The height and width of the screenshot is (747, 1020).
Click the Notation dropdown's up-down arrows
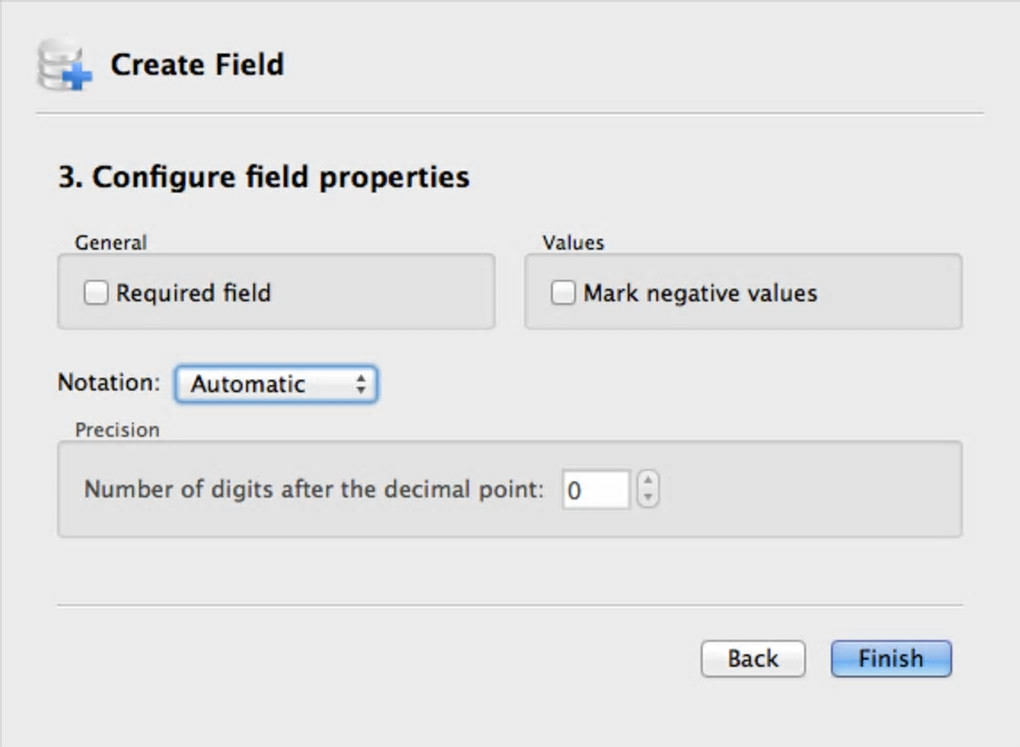coord(361,384)
